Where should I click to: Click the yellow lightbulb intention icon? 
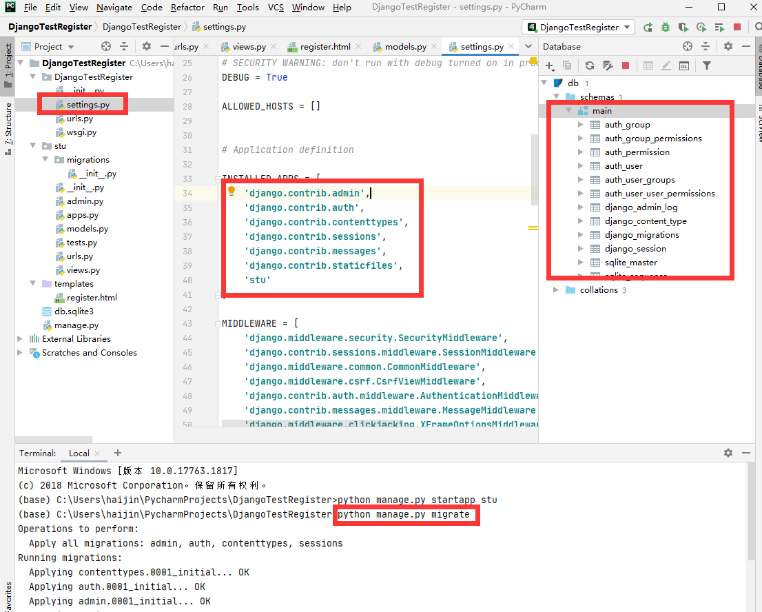click(x=231, y=191)
